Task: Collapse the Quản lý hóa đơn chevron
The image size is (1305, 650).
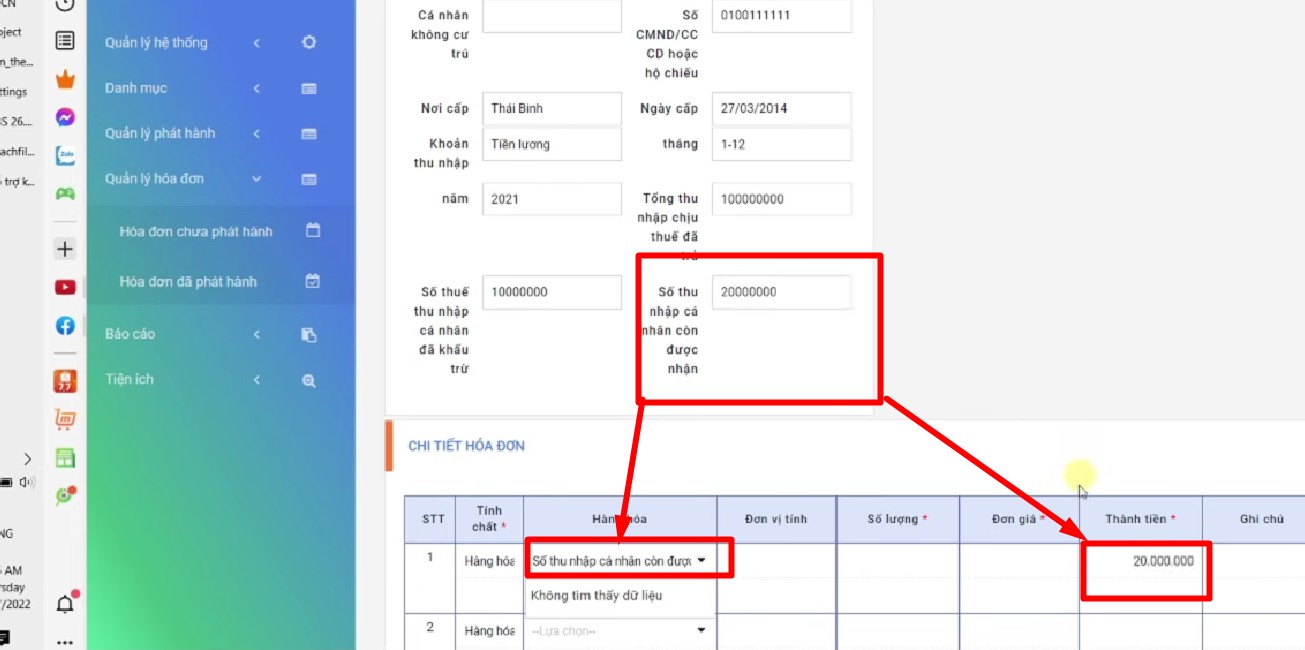Action: (257, 179)
